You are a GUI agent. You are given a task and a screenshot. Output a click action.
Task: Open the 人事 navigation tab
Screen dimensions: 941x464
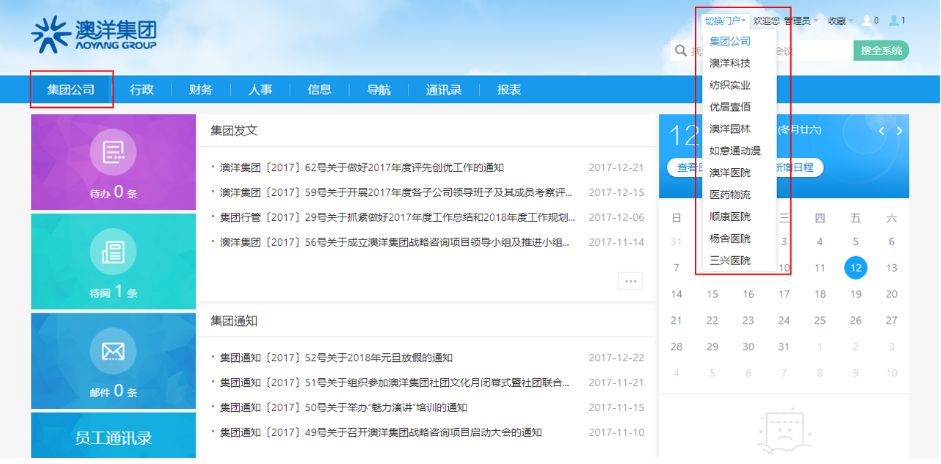coord(260,90)
